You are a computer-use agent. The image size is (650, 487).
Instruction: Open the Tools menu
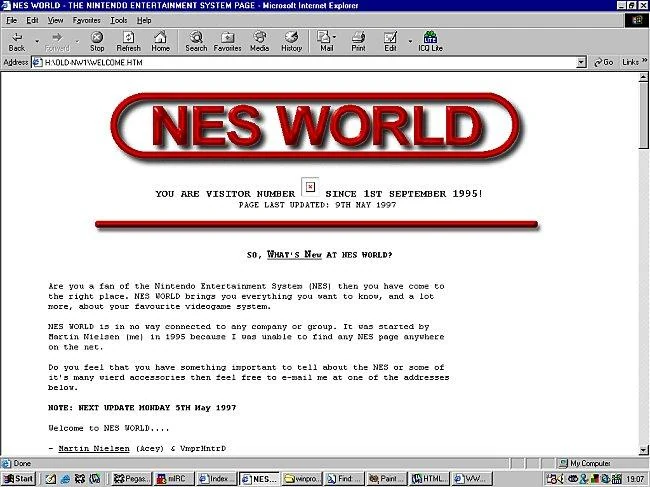coord(119,20)
